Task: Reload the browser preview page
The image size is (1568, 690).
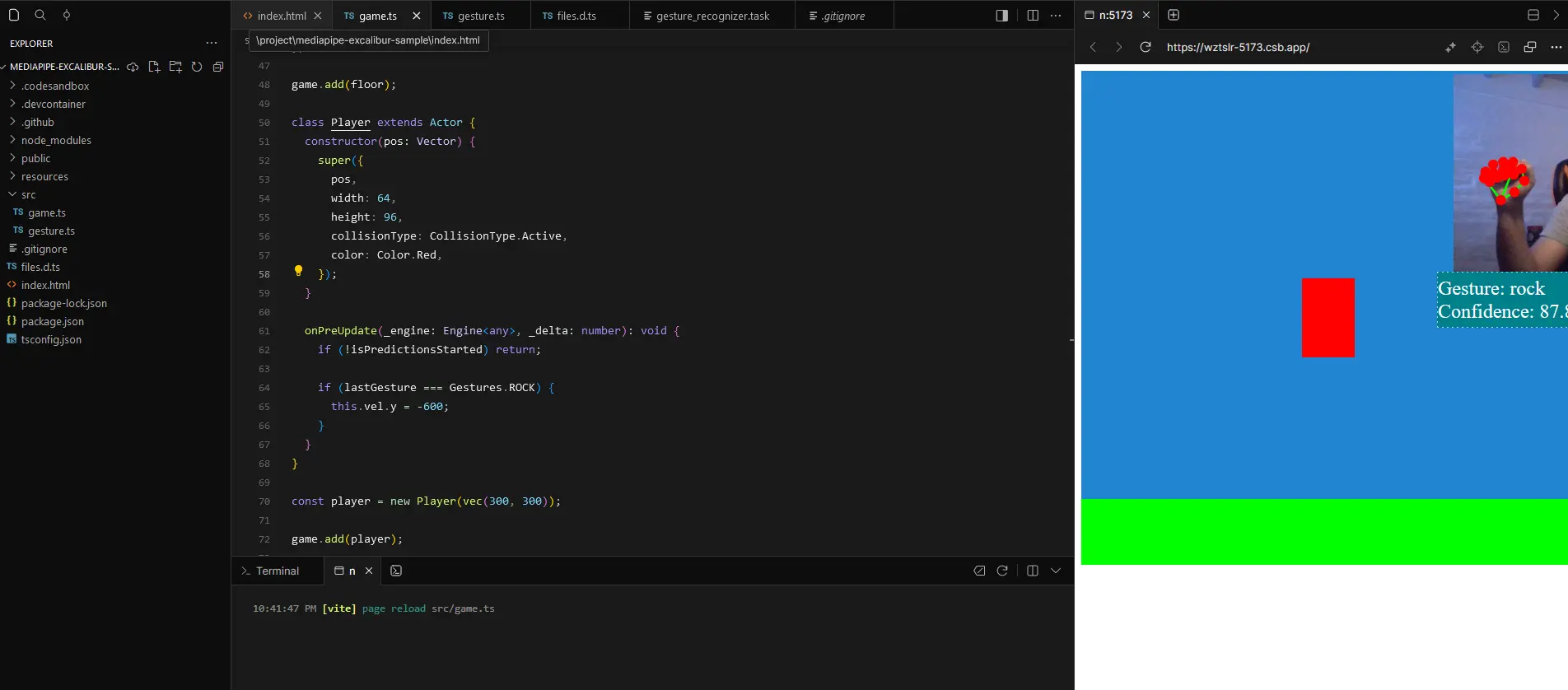Action: 1145,47
